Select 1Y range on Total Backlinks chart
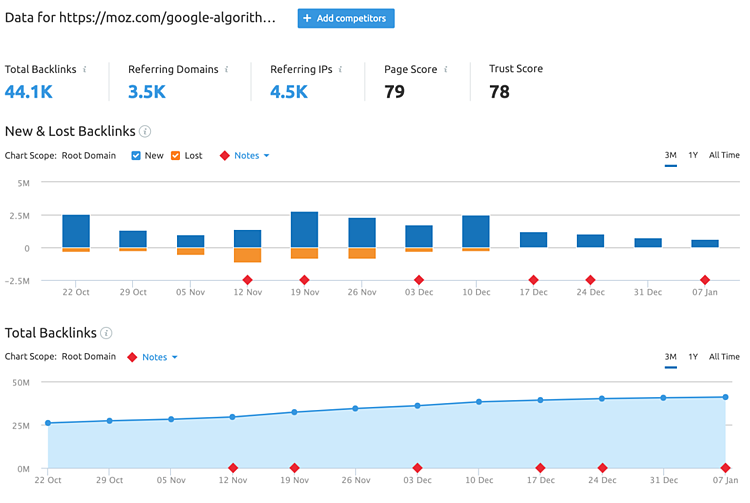Viewport: 750px width, 503px height. tap(693, 357)
